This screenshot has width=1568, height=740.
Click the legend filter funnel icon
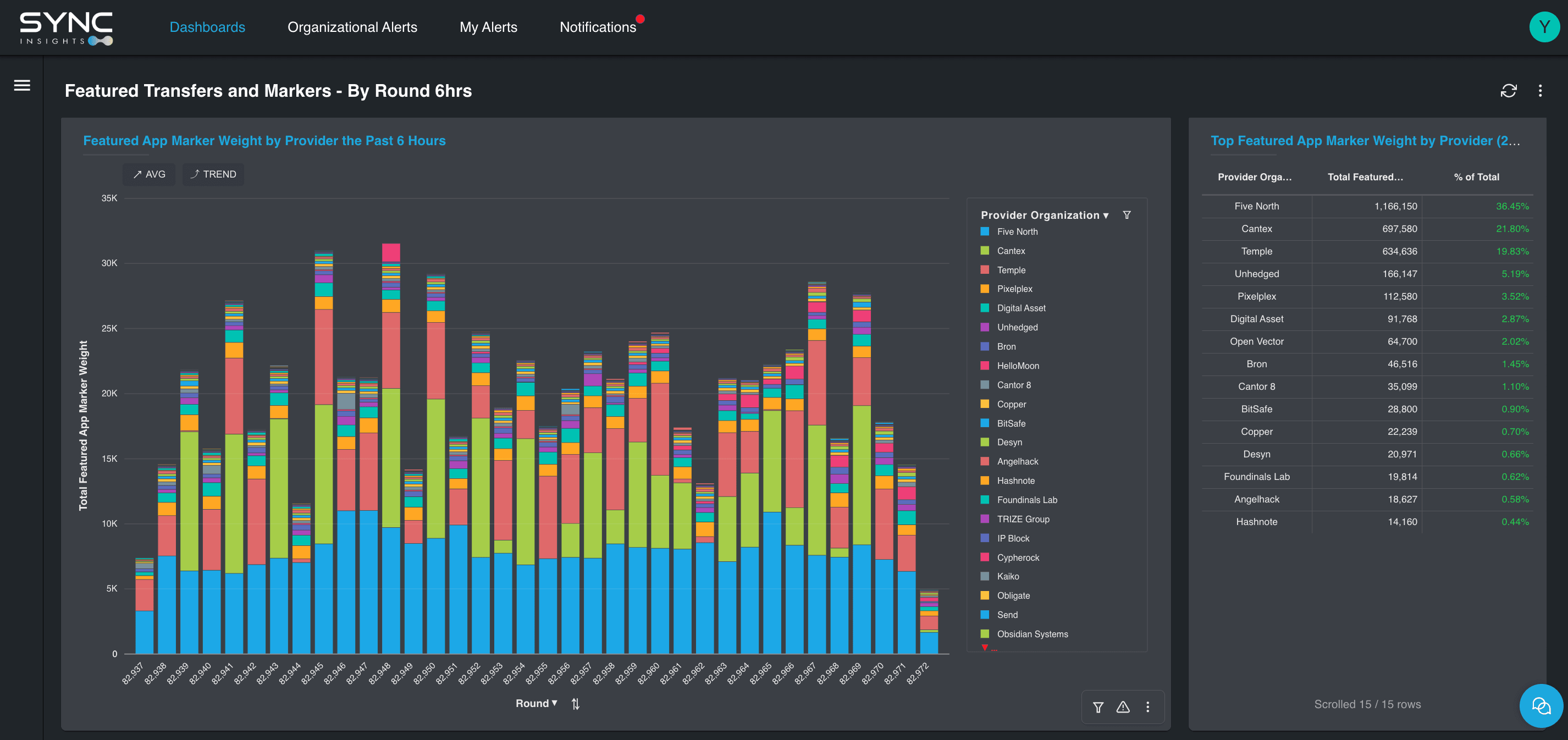coord(1126,215)
